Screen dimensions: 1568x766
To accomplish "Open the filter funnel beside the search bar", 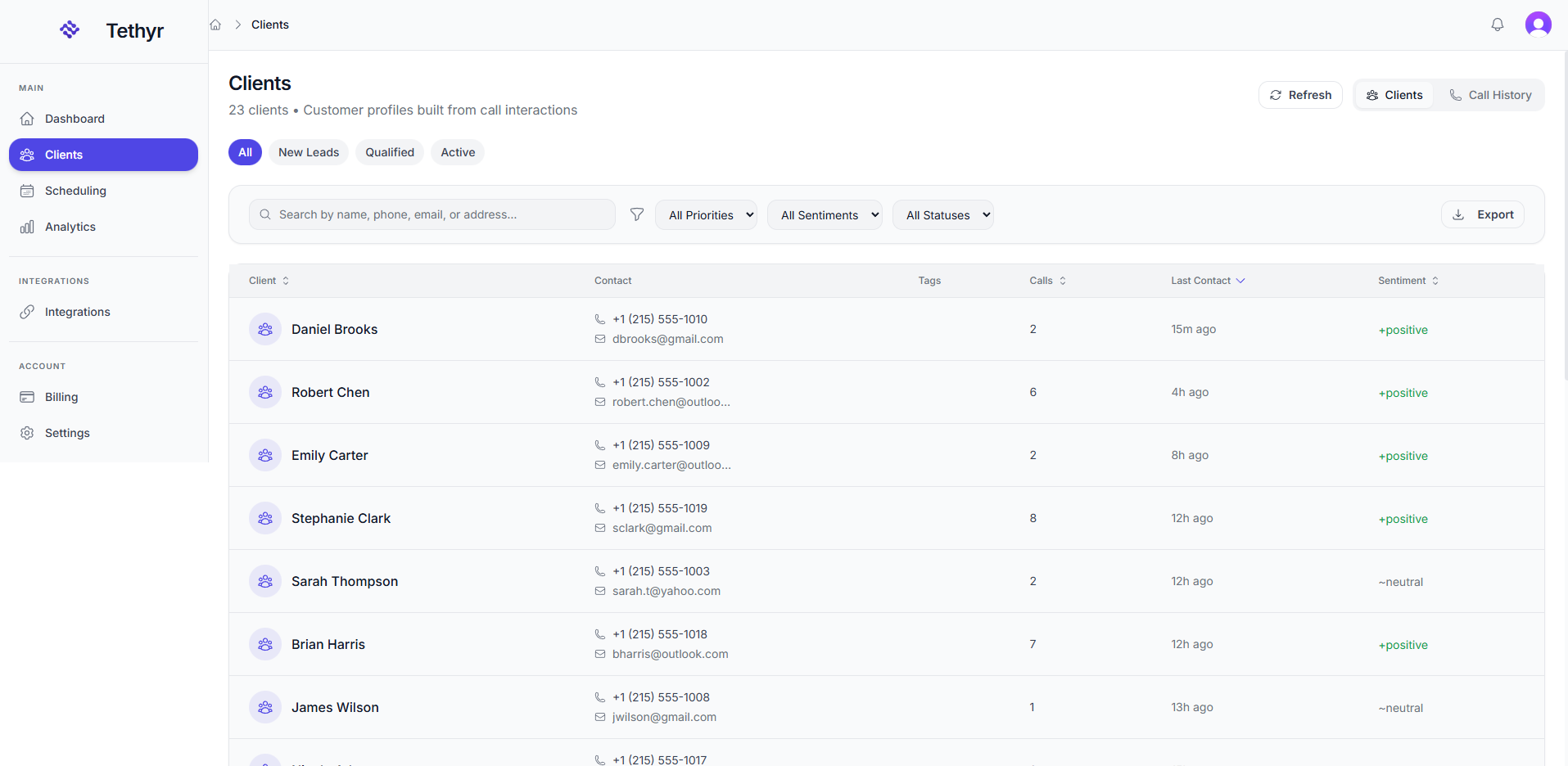I will (x=636, y=214).
